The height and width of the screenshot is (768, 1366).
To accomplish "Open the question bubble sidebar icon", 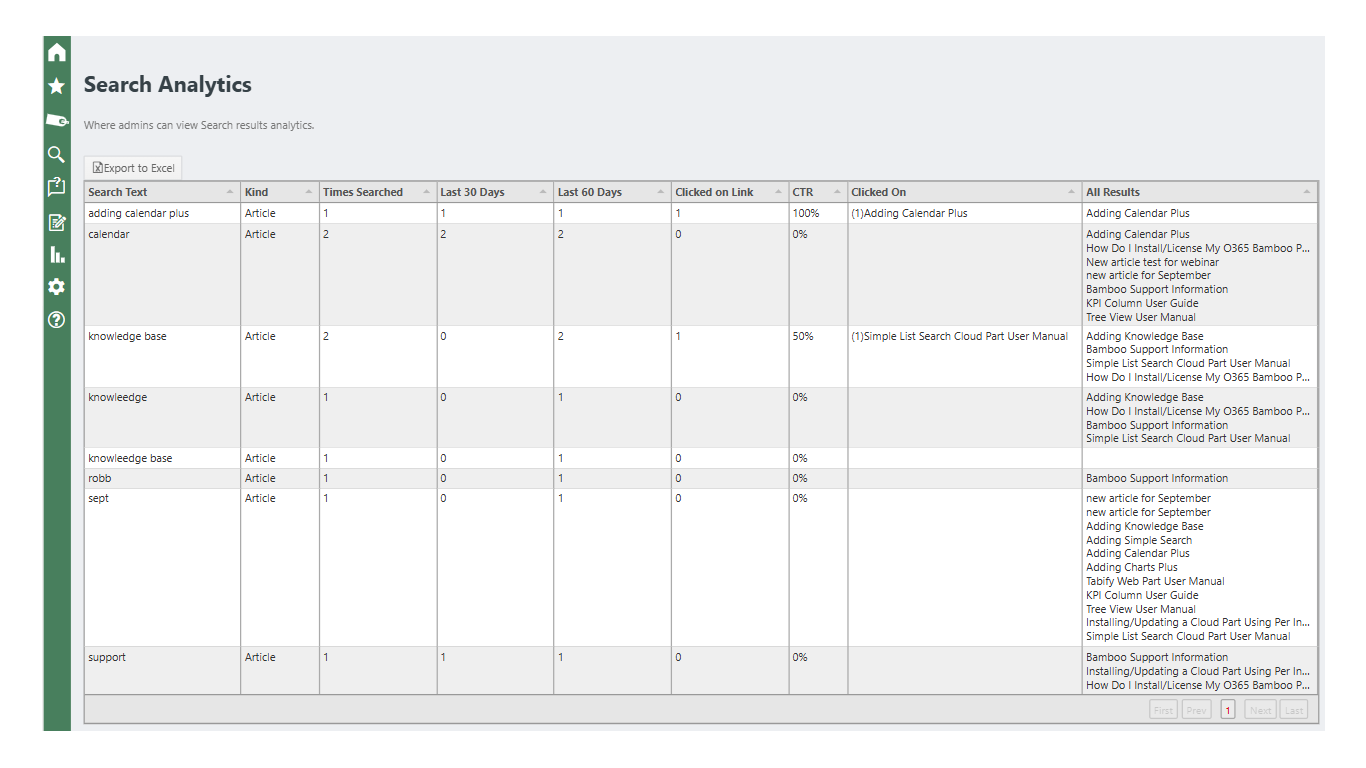I will [x=56, y=187].
